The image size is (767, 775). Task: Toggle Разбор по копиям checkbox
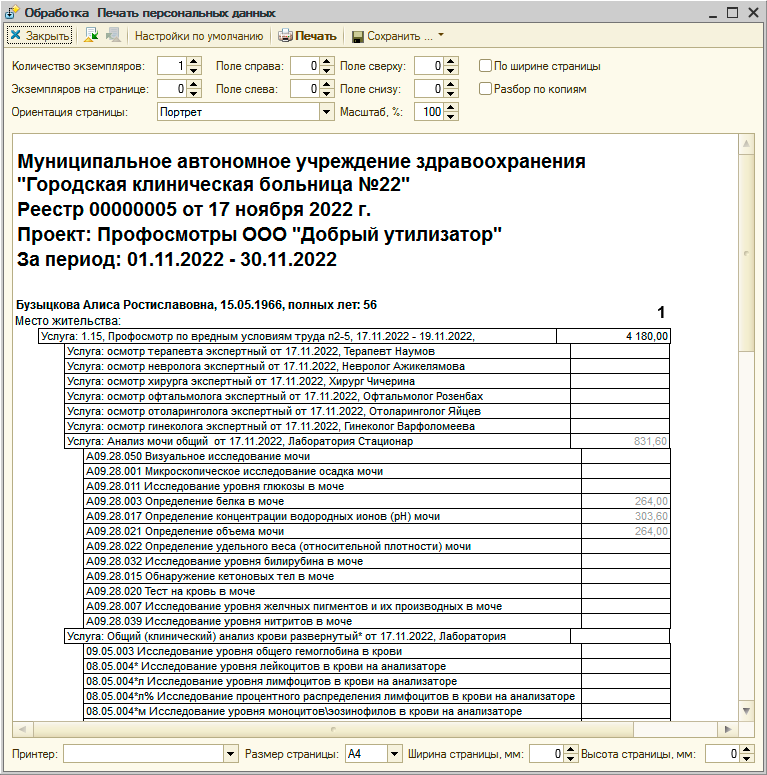tap(486, 89)
